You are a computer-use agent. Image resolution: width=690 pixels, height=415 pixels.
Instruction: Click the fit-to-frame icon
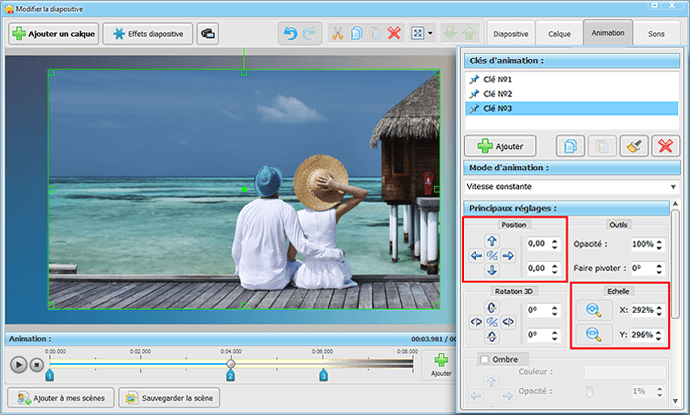[x=417, y=33]
